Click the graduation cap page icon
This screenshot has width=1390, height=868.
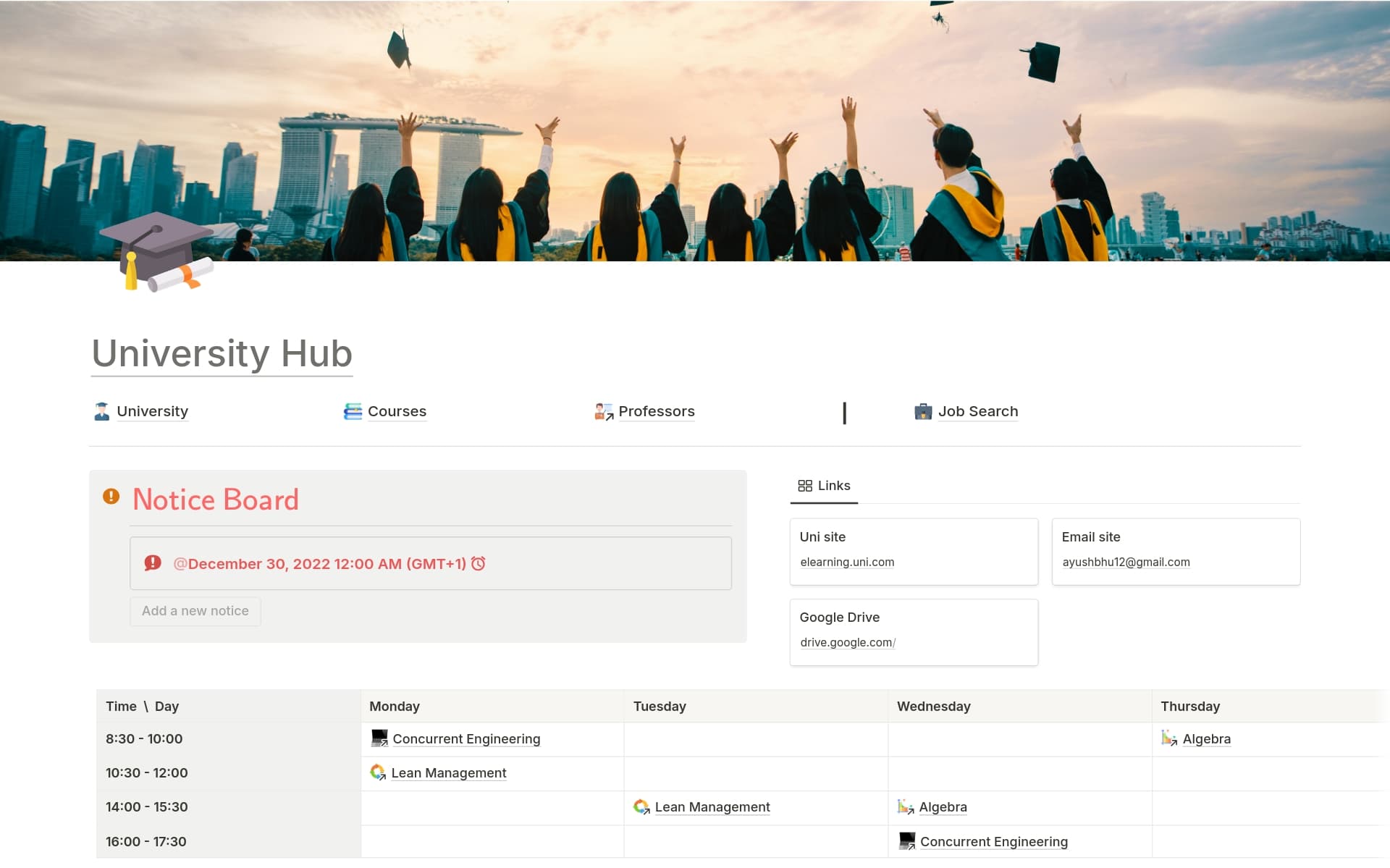tap(156, 251)
